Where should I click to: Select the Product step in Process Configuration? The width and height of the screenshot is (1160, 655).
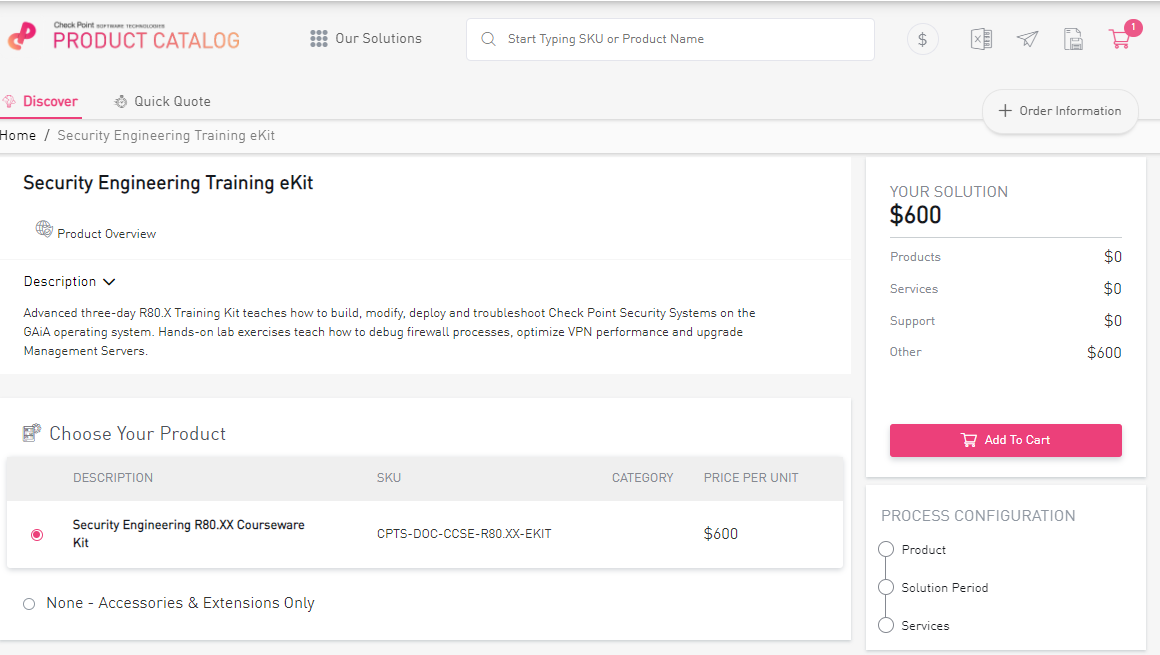pyautogui.click(x=885, y=550)
